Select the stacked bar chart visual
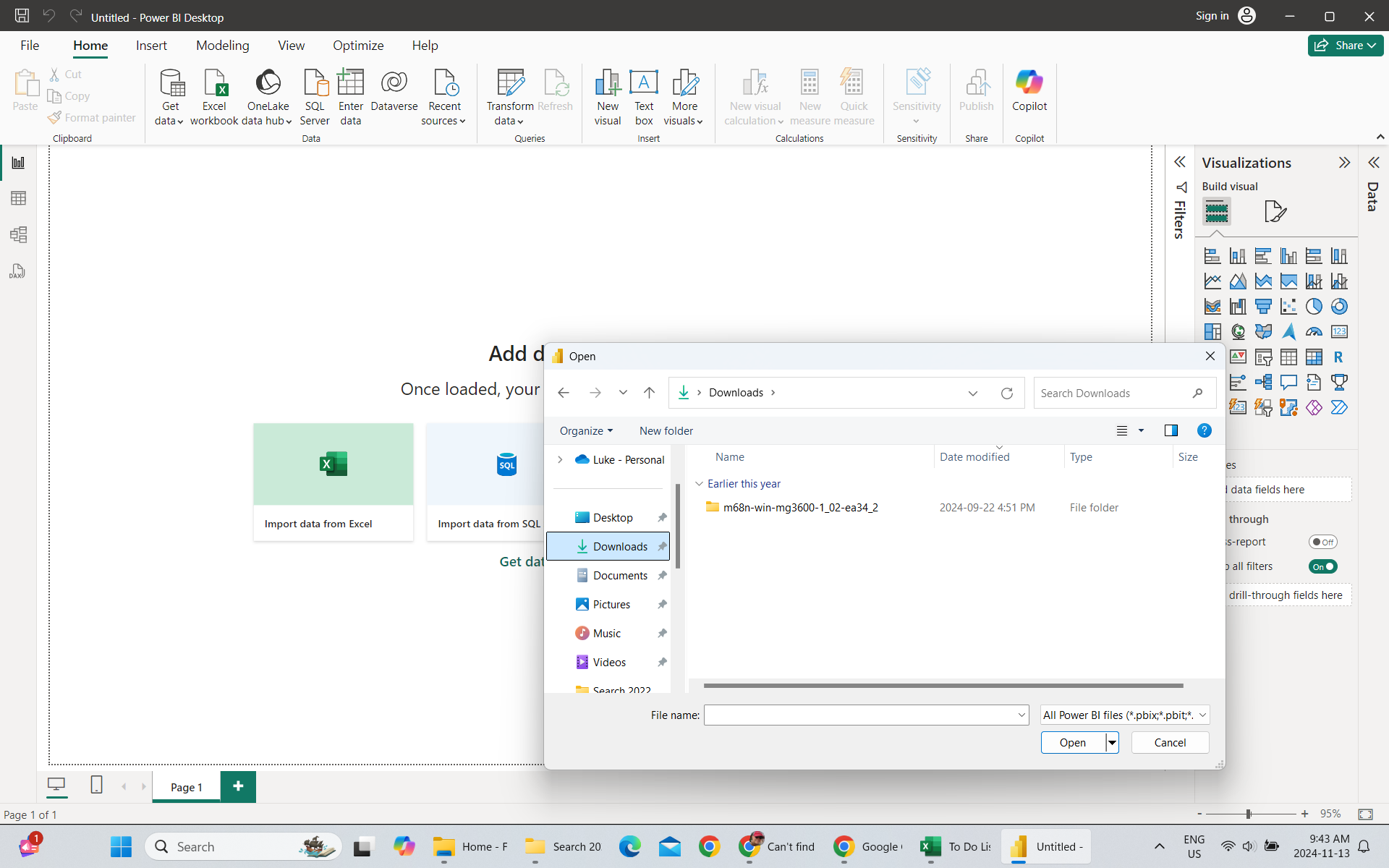This screenshot has height=868, width=1389. click(x=1212, y=256)
